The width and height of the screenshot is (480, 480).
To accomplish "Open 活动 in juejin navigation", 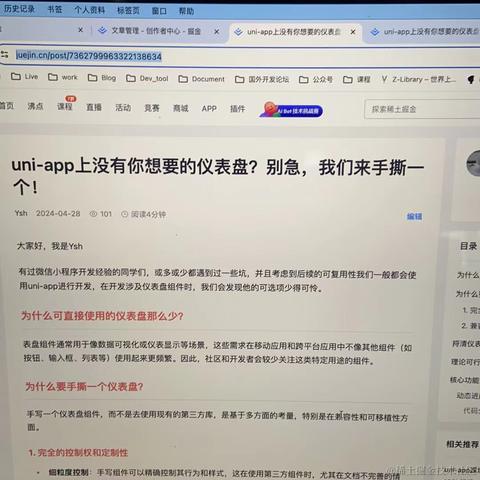I will 123,108.
